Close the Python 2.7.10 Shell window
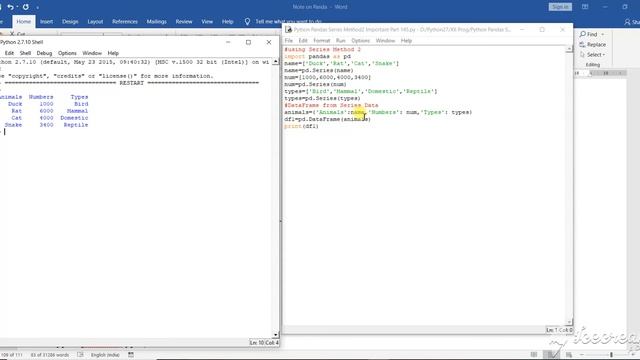 (x=269, y=42)
